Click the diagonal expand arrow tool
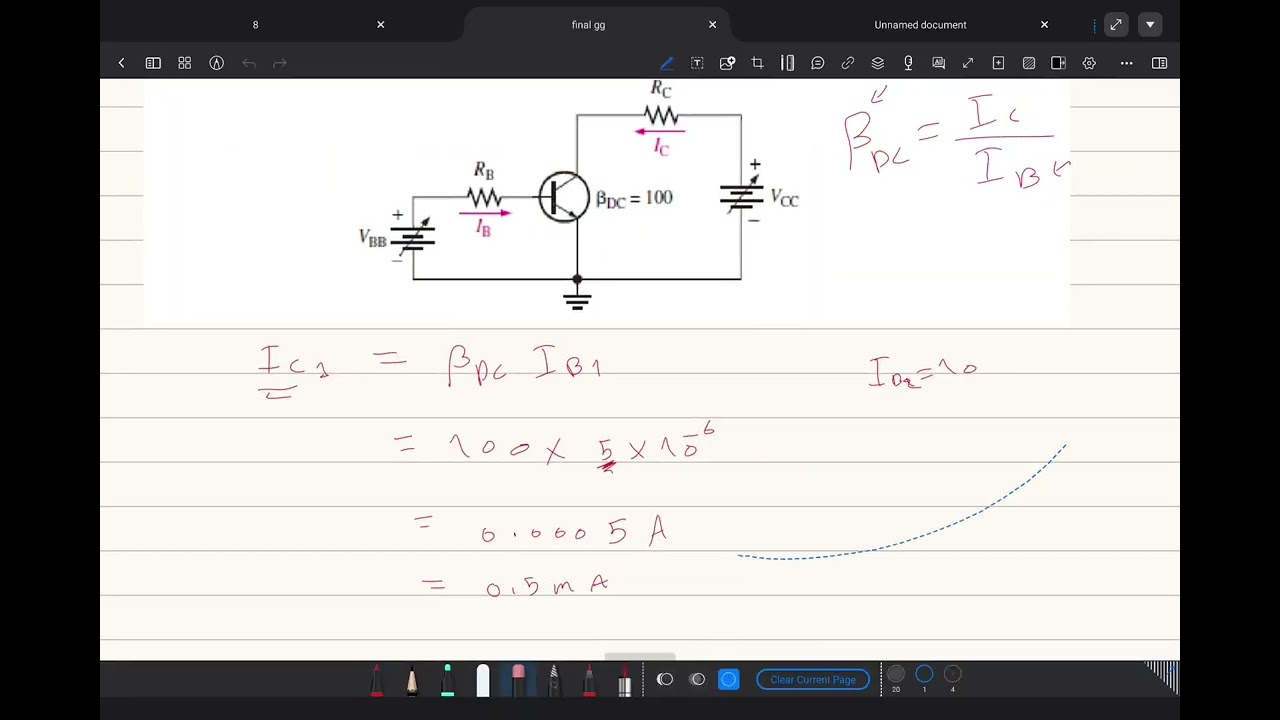 tap(968, 63)
